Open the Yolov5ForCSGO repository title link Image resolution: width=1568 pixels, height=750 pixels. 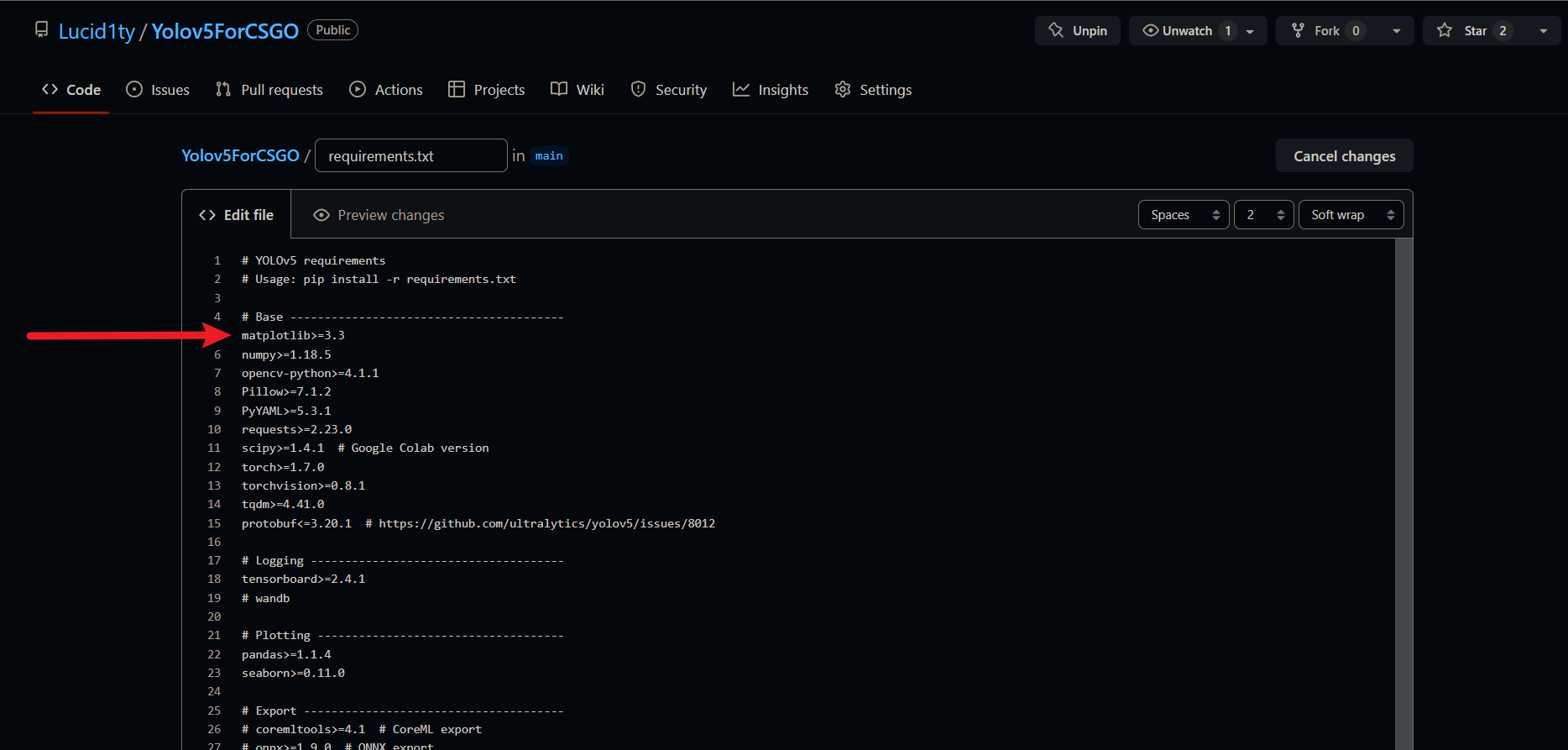tap(225, 31)
